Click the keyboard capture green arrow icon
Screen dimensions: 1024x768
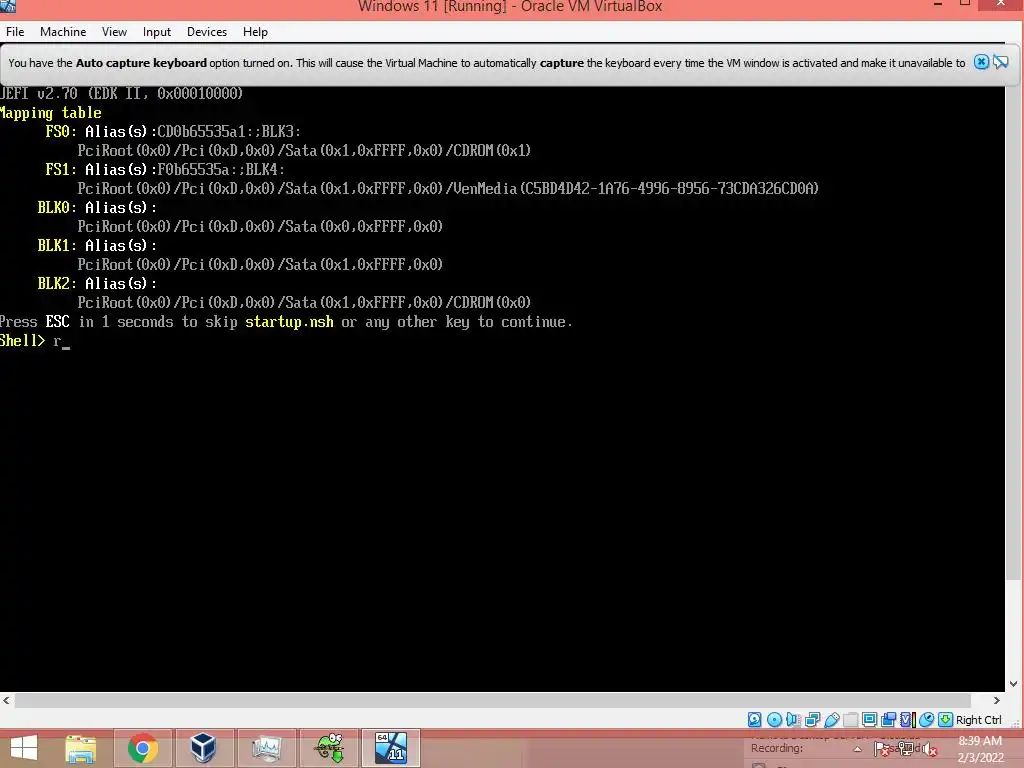(945, 720)
